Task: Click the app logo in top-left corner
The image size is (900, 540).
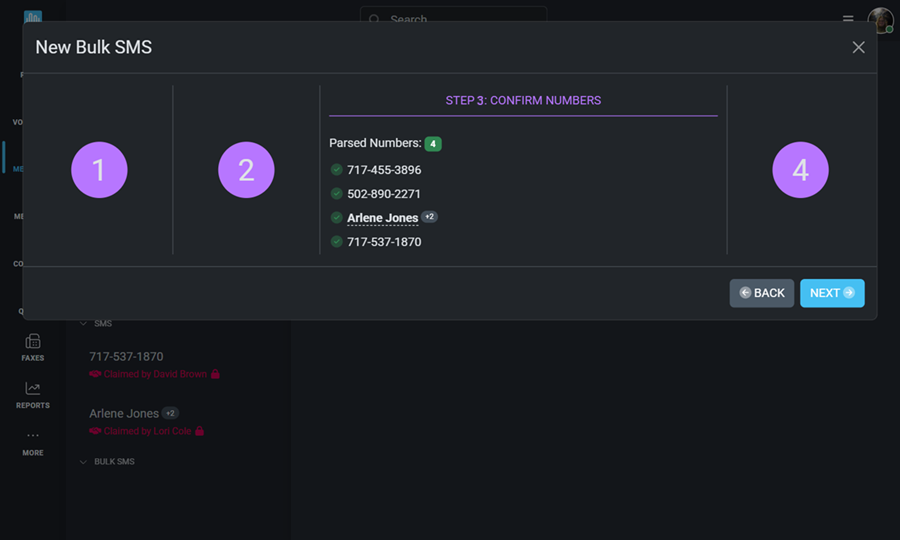Action: (33, 17)
